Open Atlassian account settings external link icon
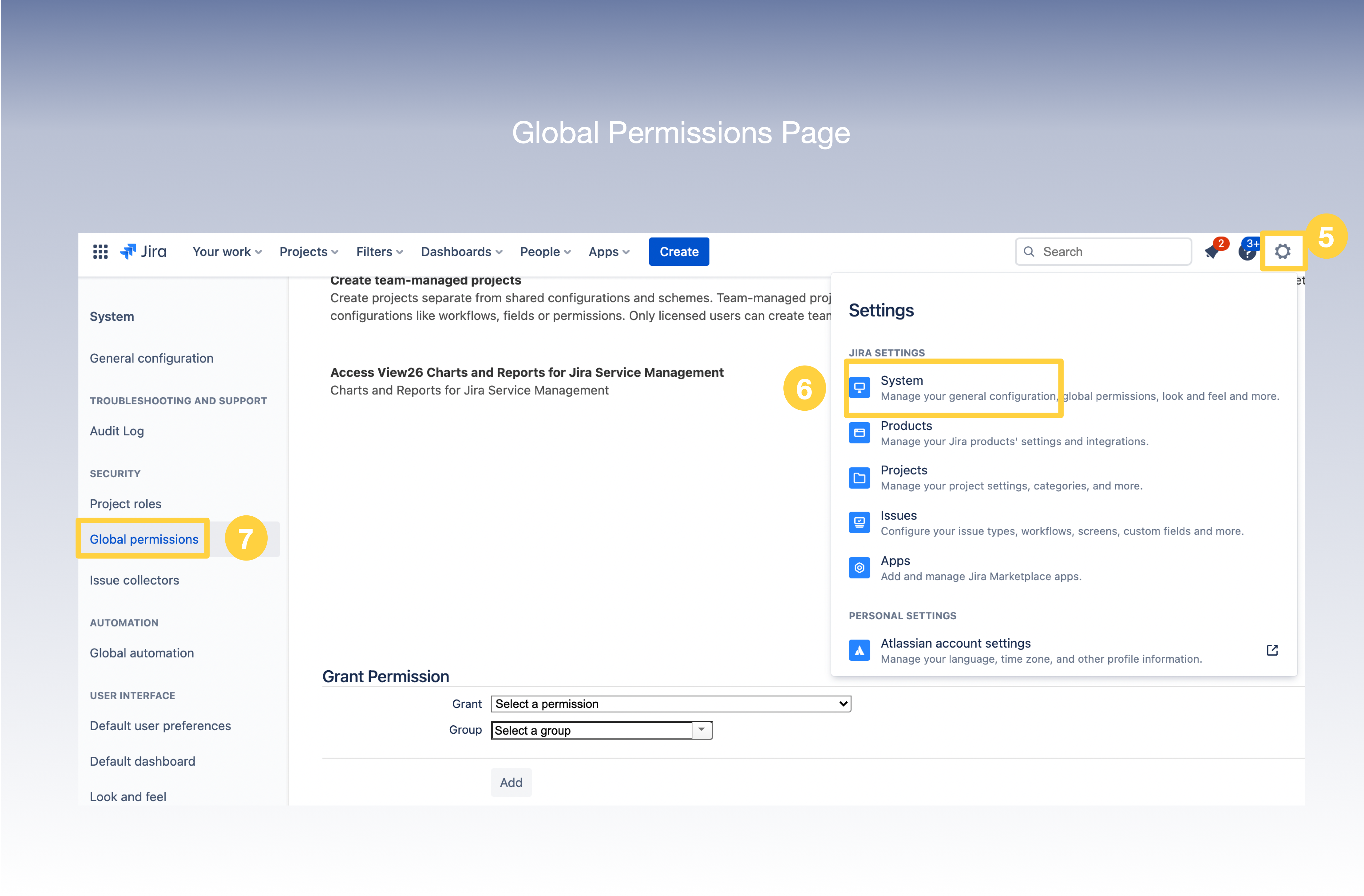Image resolution: width=1364 pixels, height=896 pixels. (1272, 650)
